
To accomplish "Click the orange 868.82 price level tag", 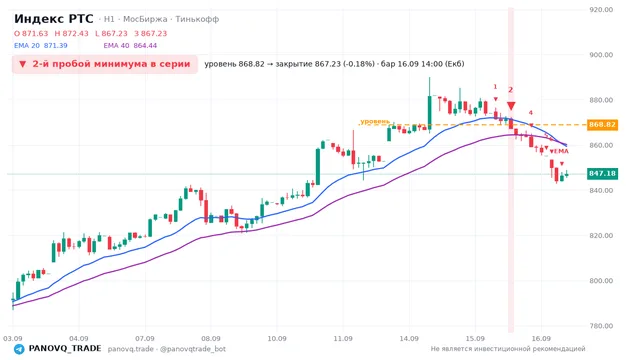I will pos(602,124).
